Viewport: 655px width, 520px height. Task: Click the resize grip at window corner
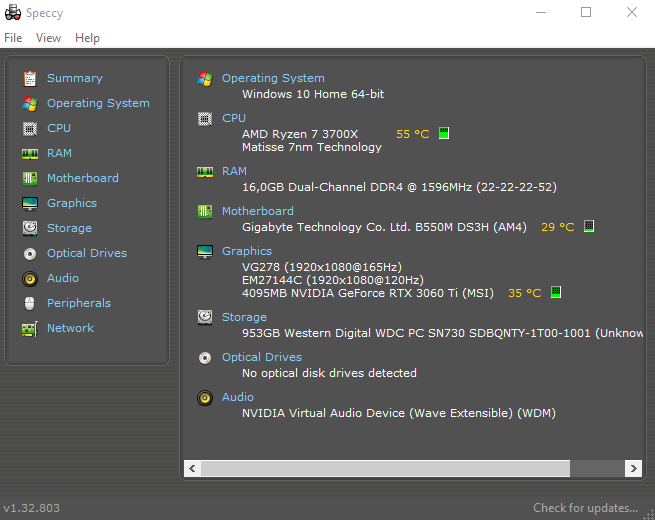click(x=650, y=515)
